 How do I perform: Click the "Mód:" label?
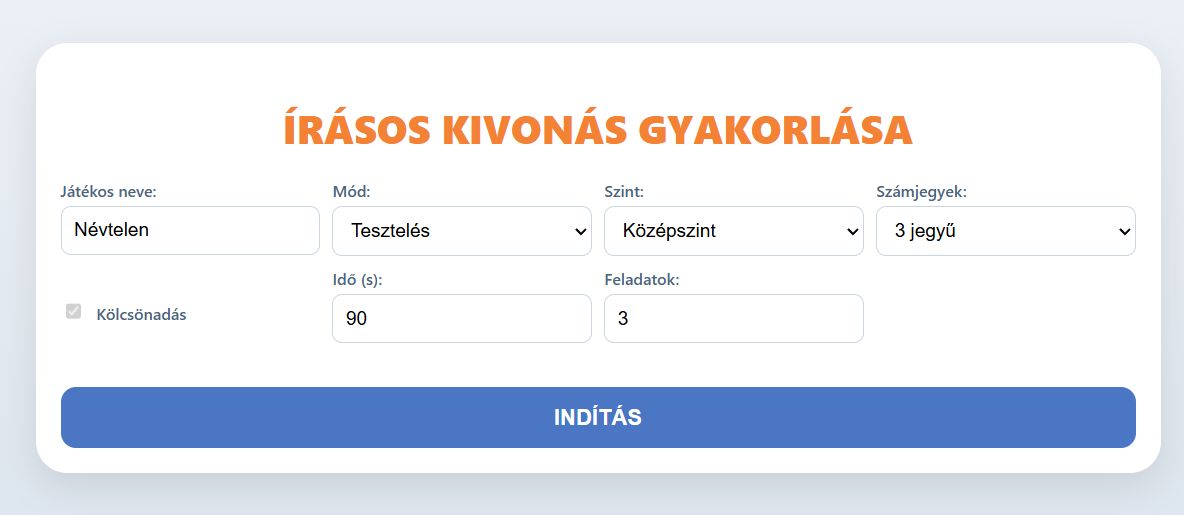[x=351, y=191]
